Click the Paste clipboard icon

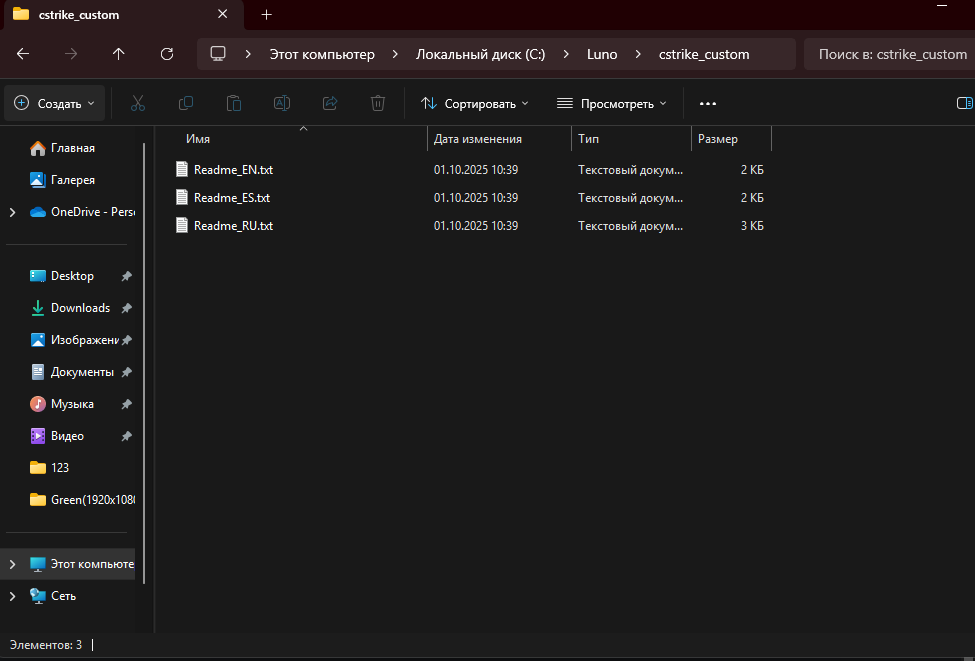(234, 103)
